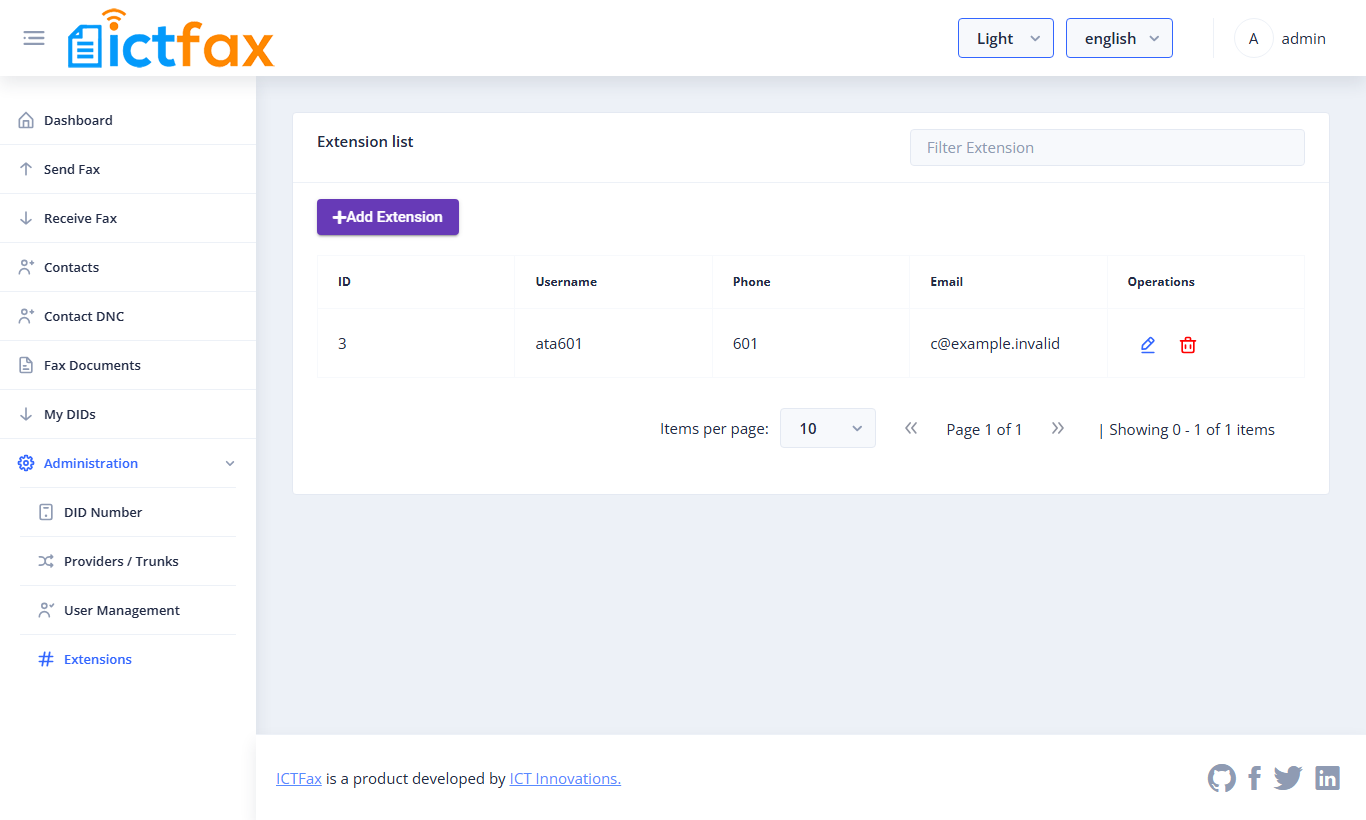
Task: Open the Twitter footer icon
Action: click(x=1288, y=778)
